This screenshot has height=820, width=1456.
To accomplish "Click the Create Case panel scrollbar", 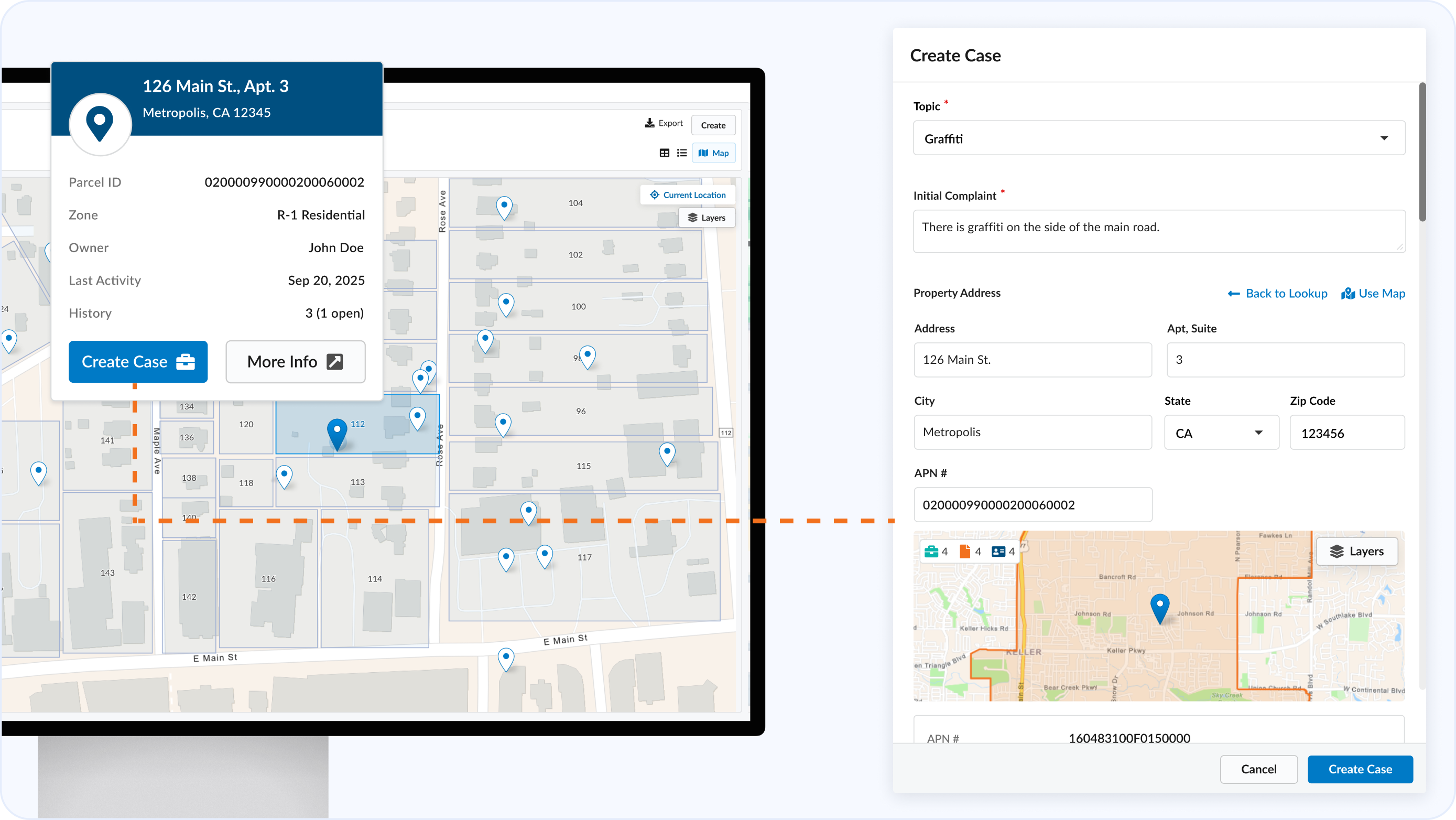I will [x=1422, y=153].
